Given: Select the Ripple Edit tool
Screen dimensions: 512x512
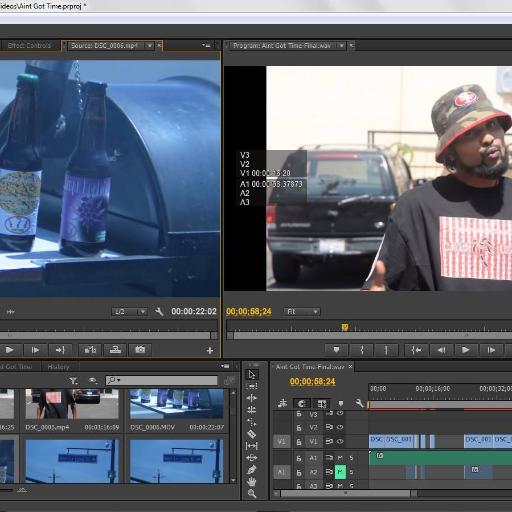Looking at the screenshot, I should 252,398.
